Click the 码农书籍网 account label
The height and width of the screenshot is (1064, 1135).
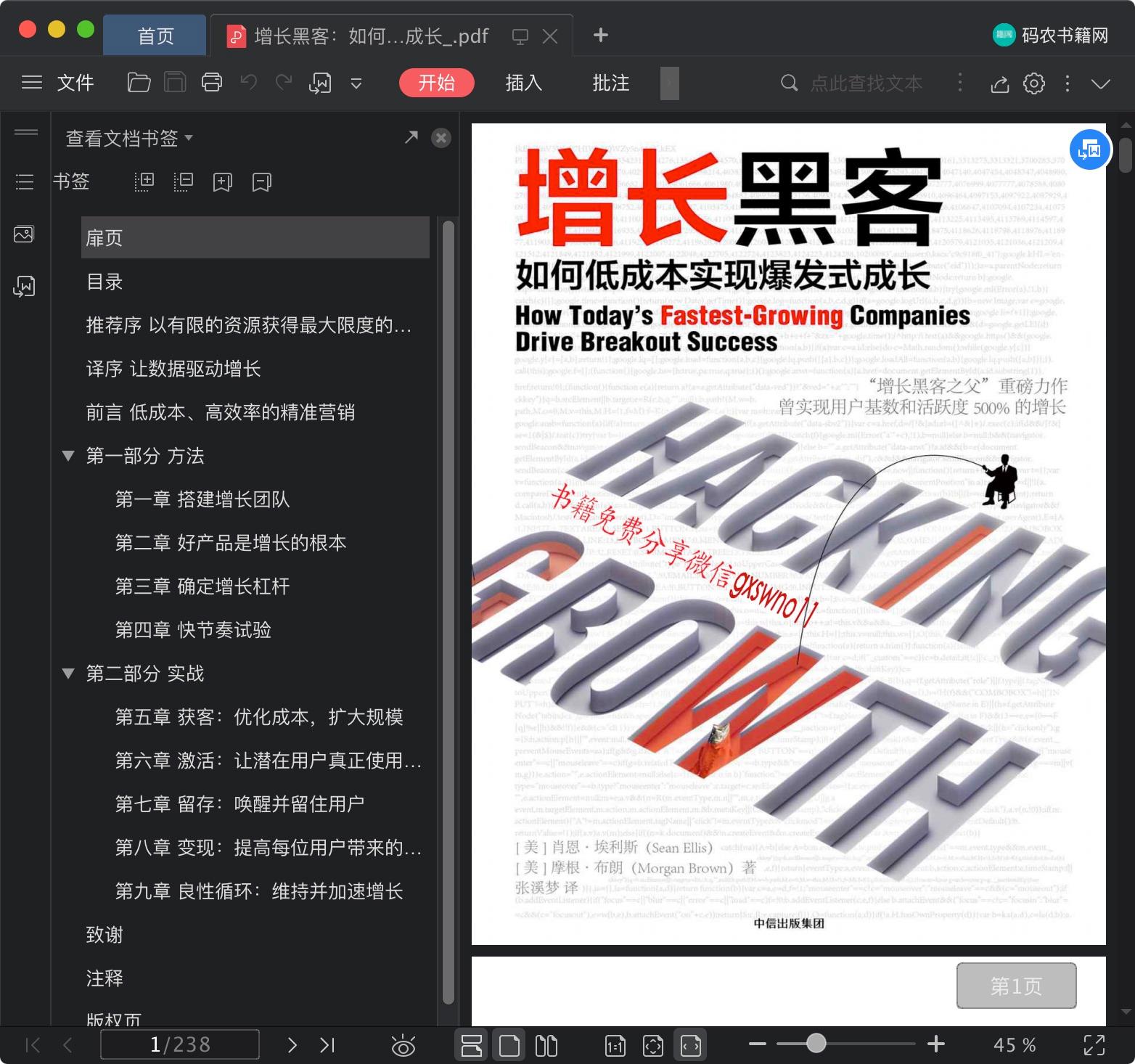(1051, 36)
